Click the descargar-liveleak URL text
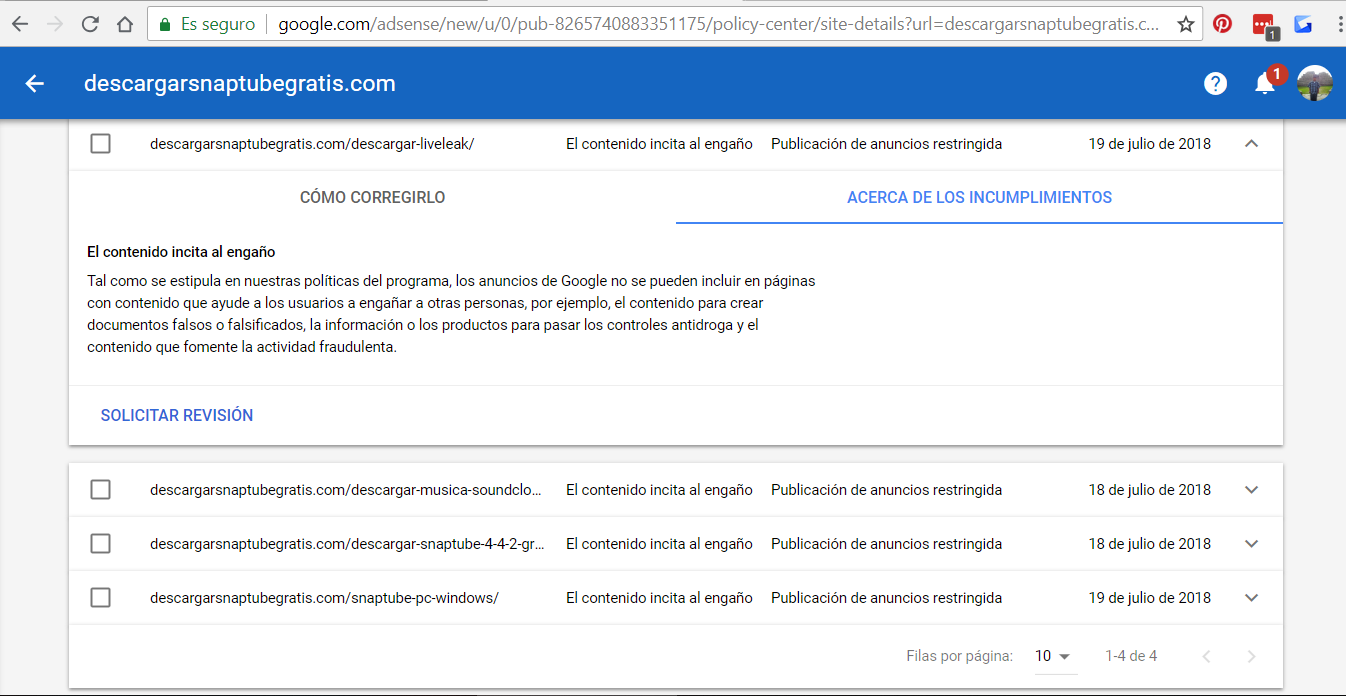This screenshot has width=1346, height=696. point(312,144)
